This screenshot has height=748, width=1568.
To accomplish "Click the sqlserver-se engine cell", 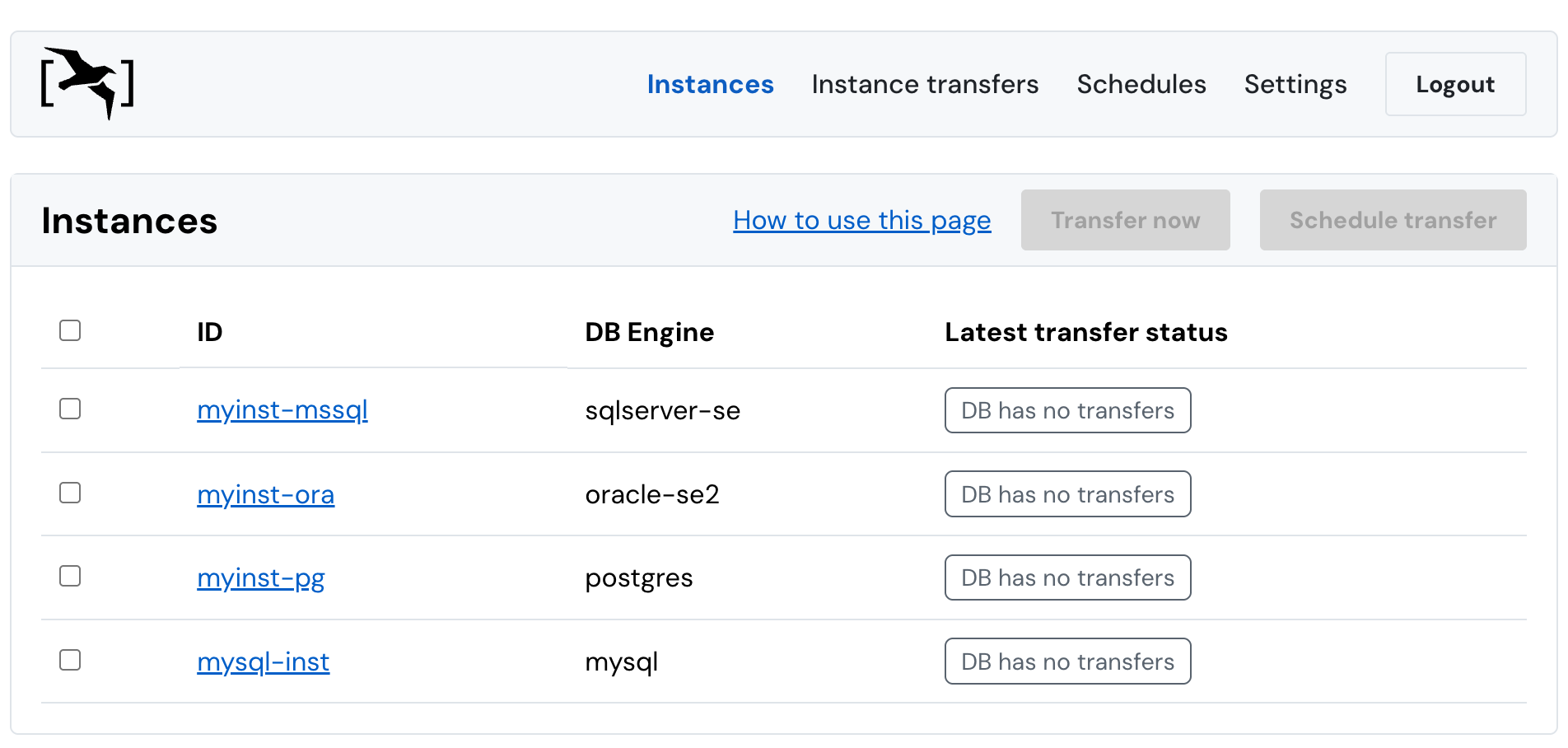I will coord(663,410).
